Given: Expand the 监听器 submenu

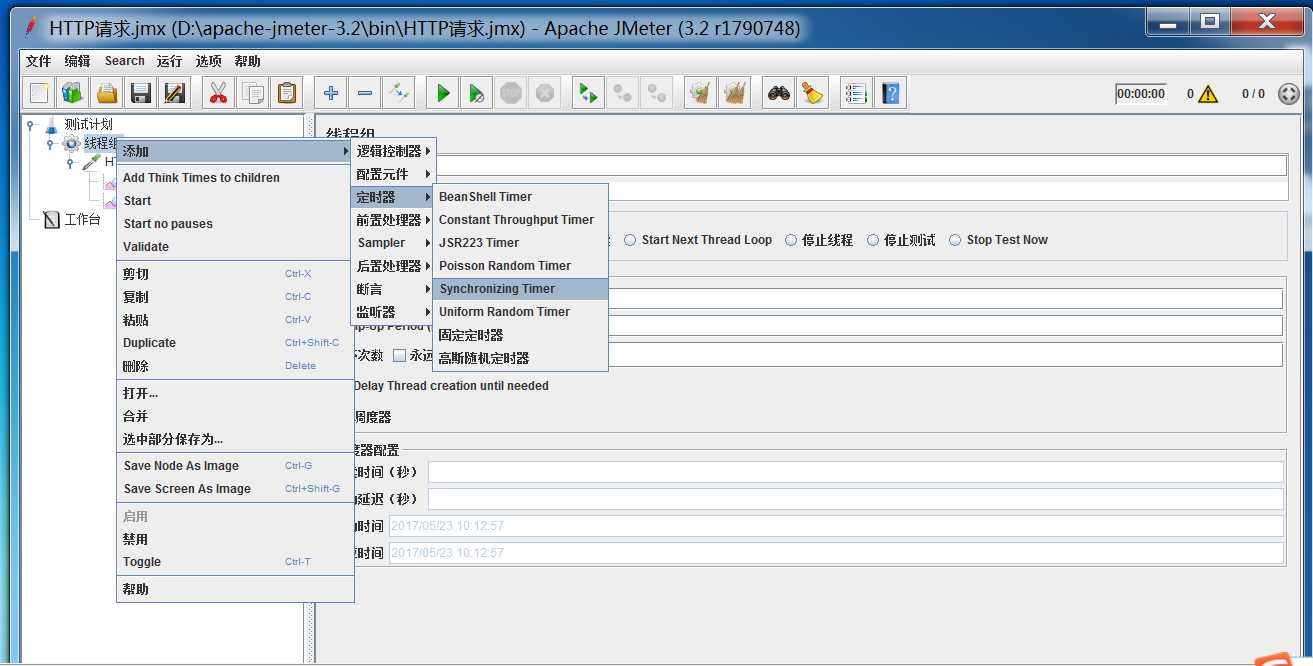Looking at the screenshot, I should tap(394, 312).
